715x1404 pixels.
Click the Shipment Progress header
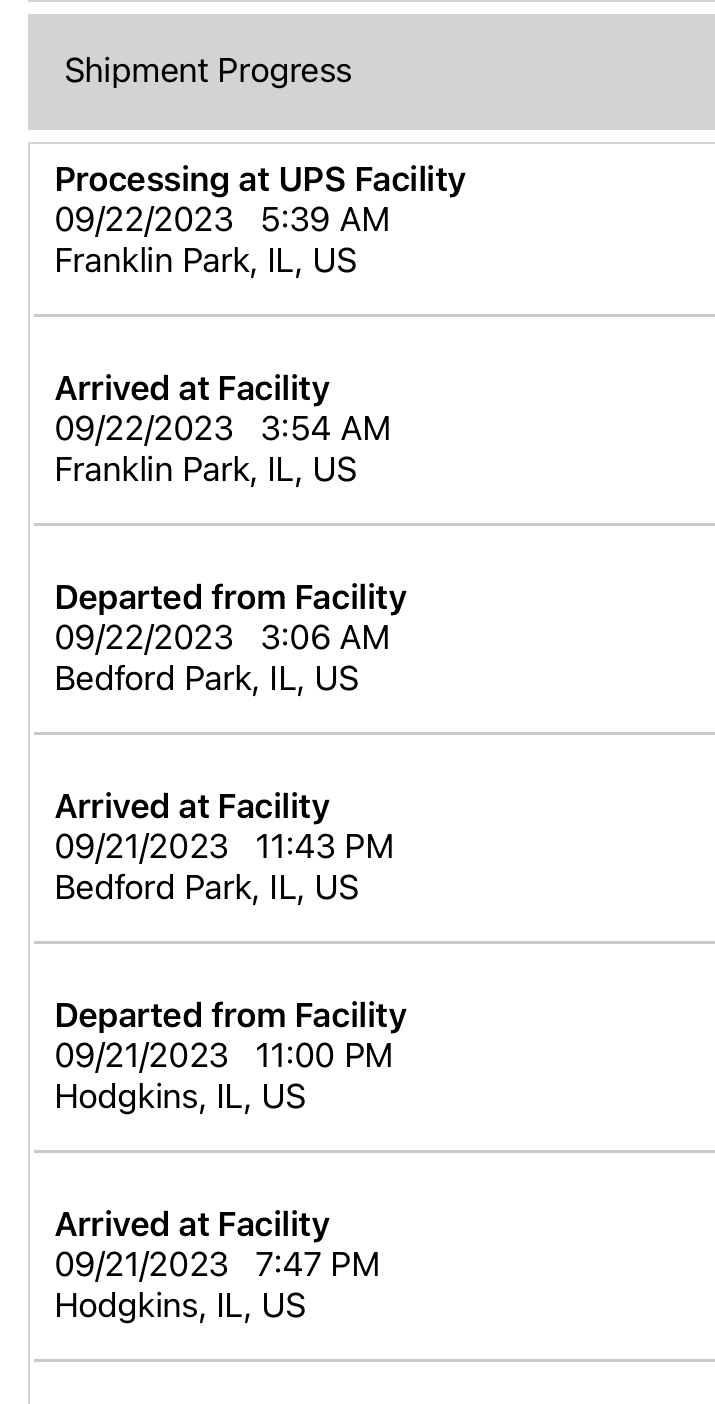click(x=208, y=71)
